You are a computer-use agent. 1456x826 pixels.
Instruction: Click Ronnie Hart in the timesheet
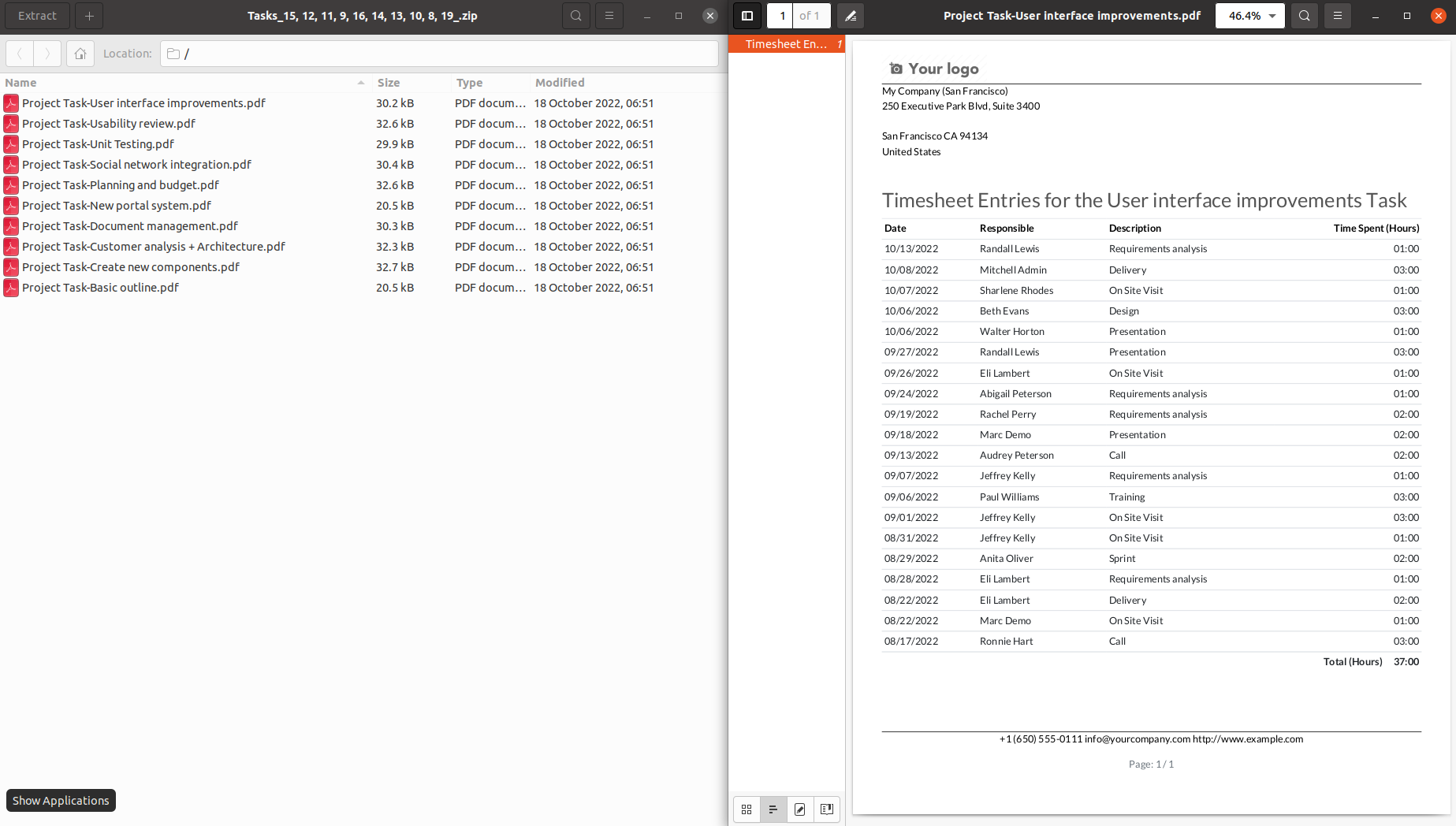pyautogui.click(x=1006, y=642)
